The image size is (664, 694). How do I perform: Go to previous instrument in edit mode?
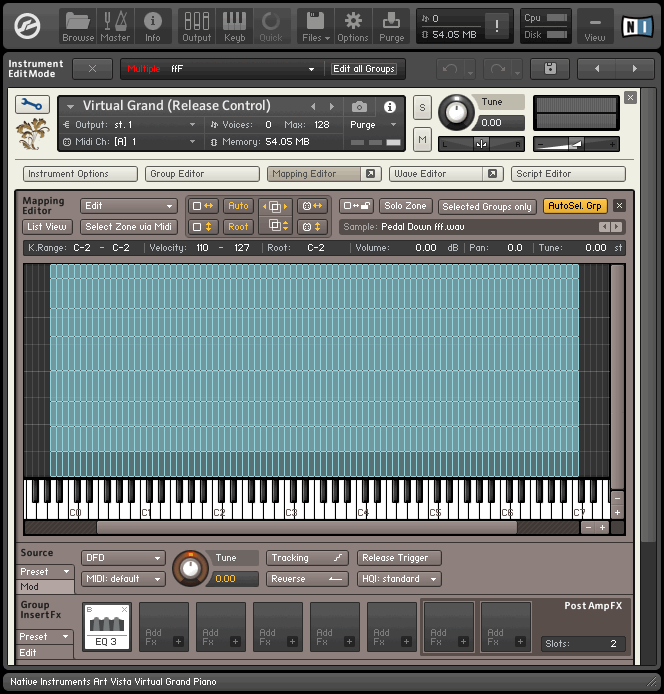point(597,69)
